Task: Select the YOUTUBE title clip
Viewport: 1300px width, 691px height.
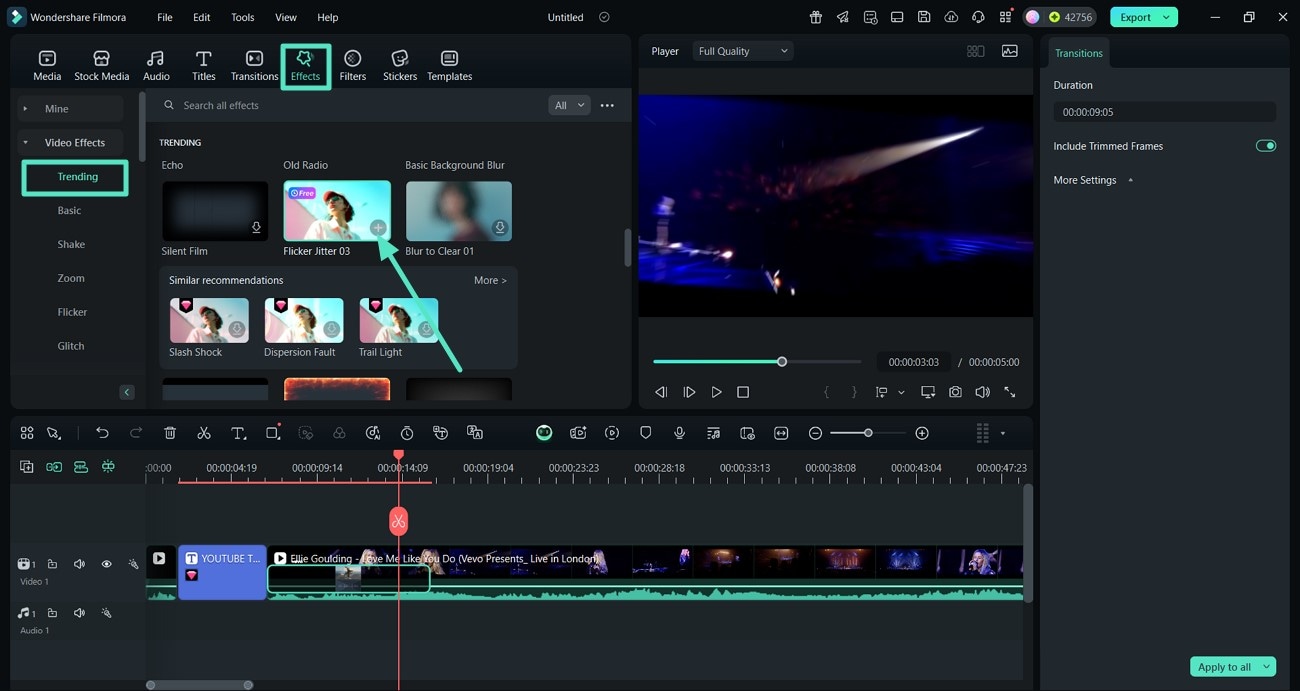Action: 222,572
